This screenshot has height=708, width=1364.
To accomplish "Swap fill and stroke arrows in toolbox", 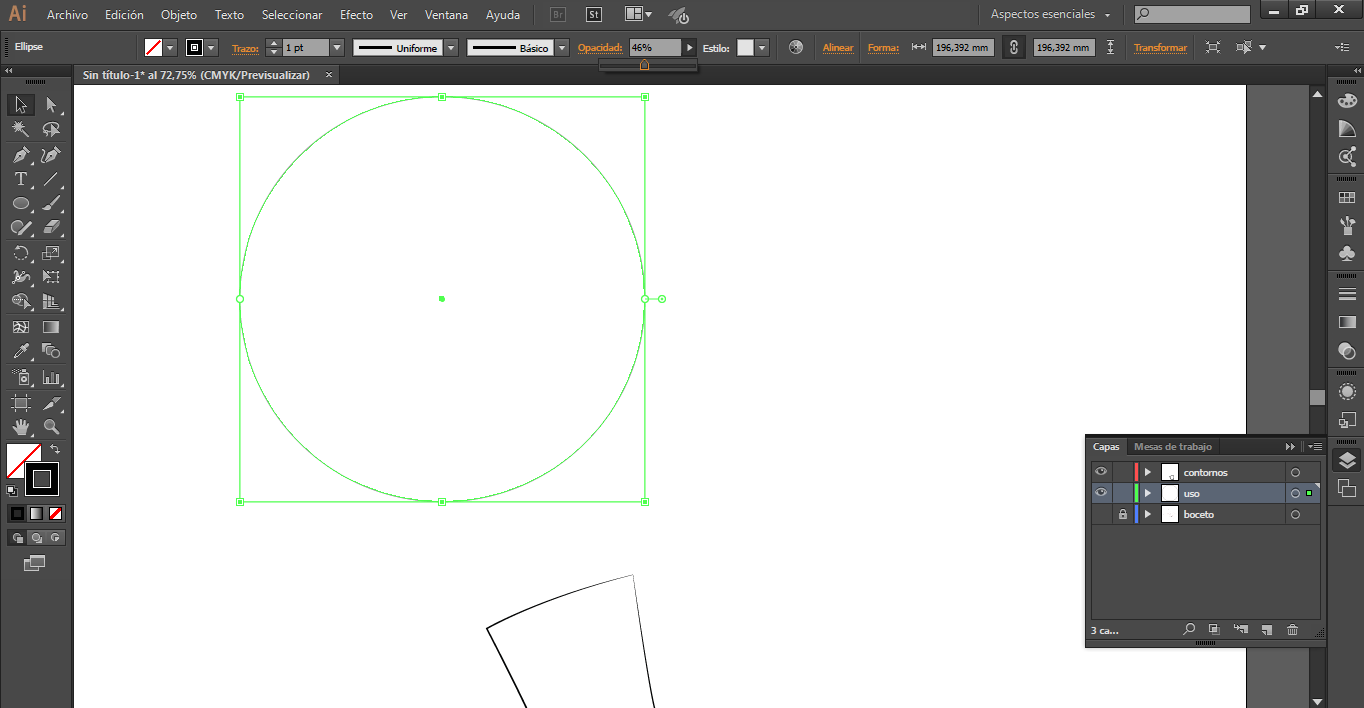I will click(55, 450).
